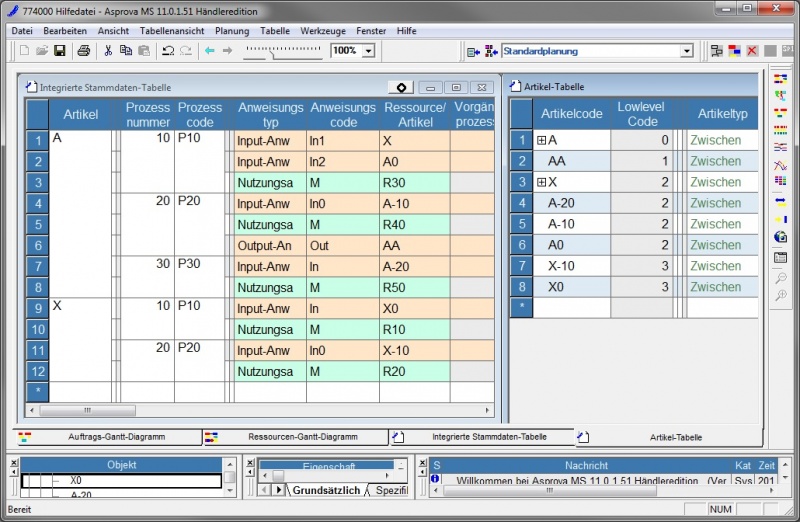Image resolution: width=800 pixels, height=522 pixels.
Task: Click the green back navigation arrow
Action: 210,50
